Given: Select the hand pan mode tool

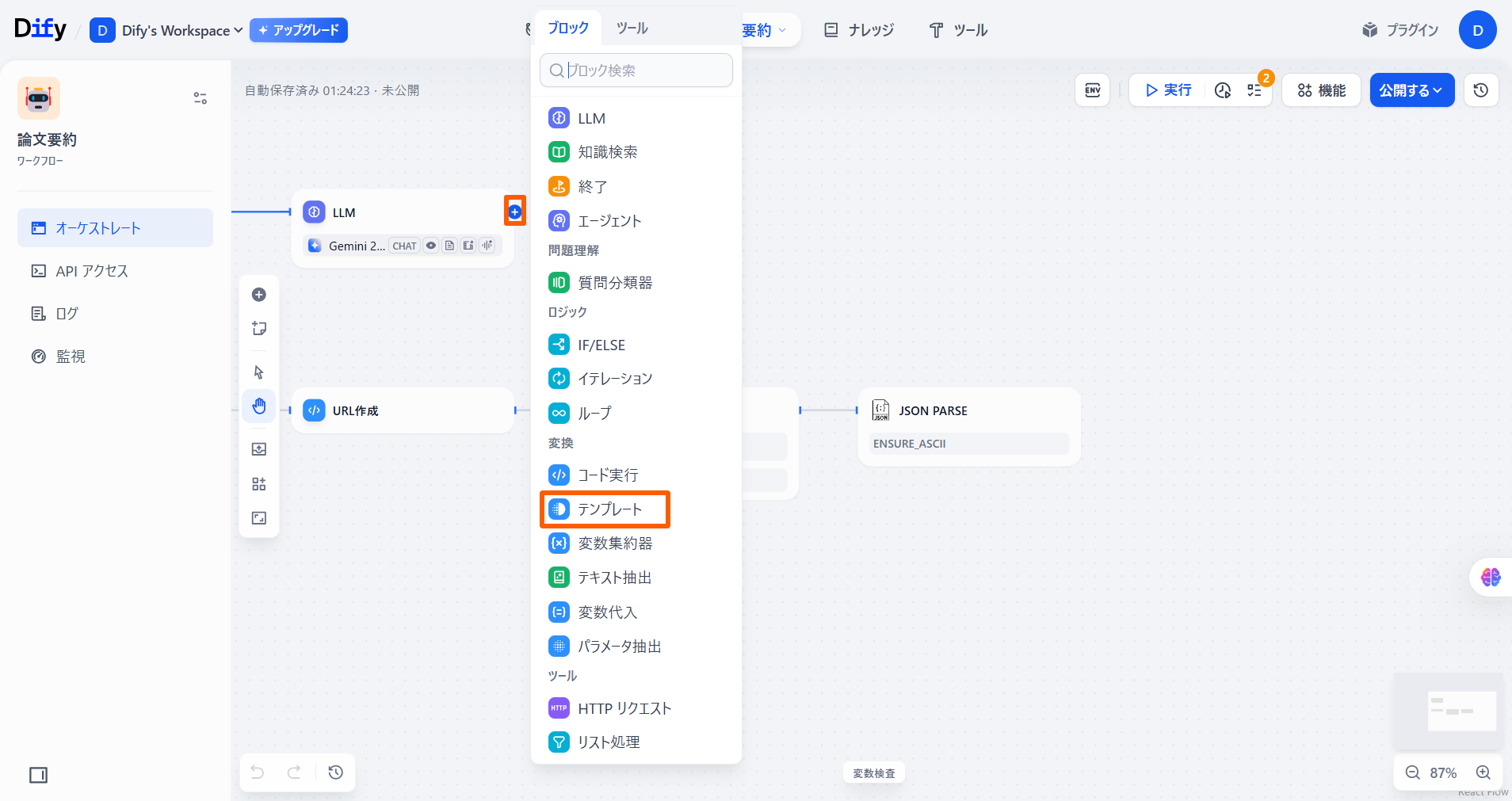Looking at the screenshot, I should coord(259,406).
